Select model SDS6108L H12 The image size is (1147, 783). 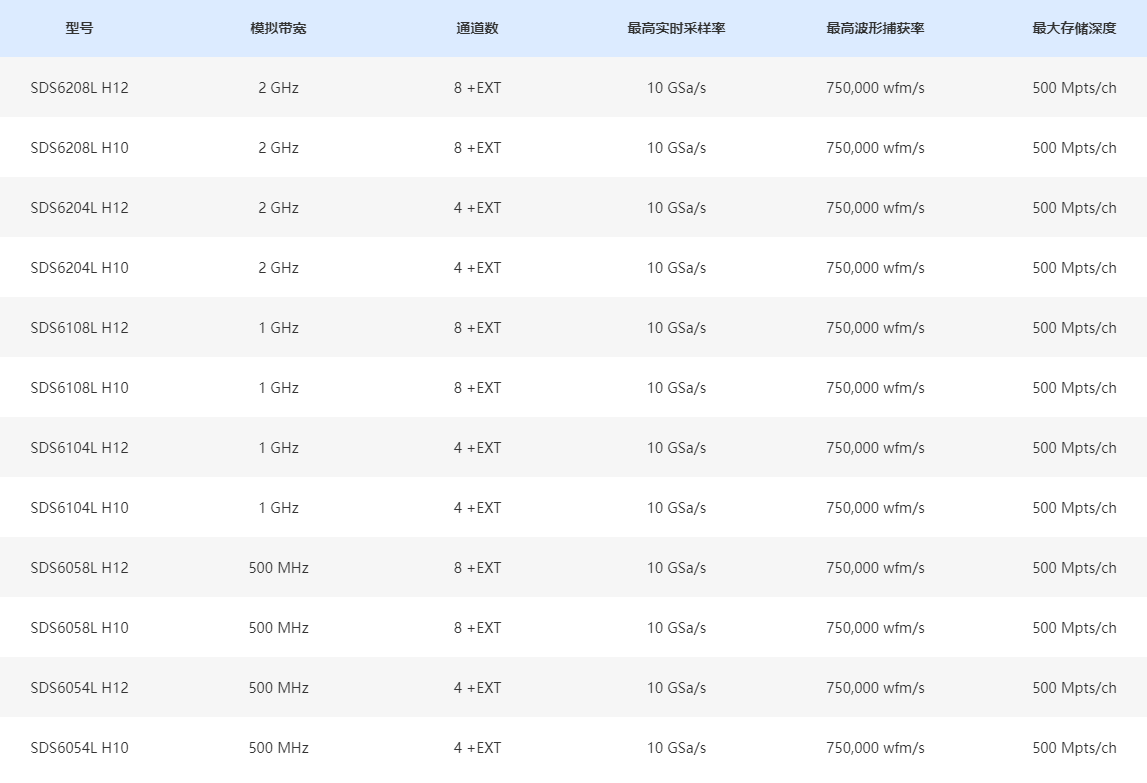point(79,328)
